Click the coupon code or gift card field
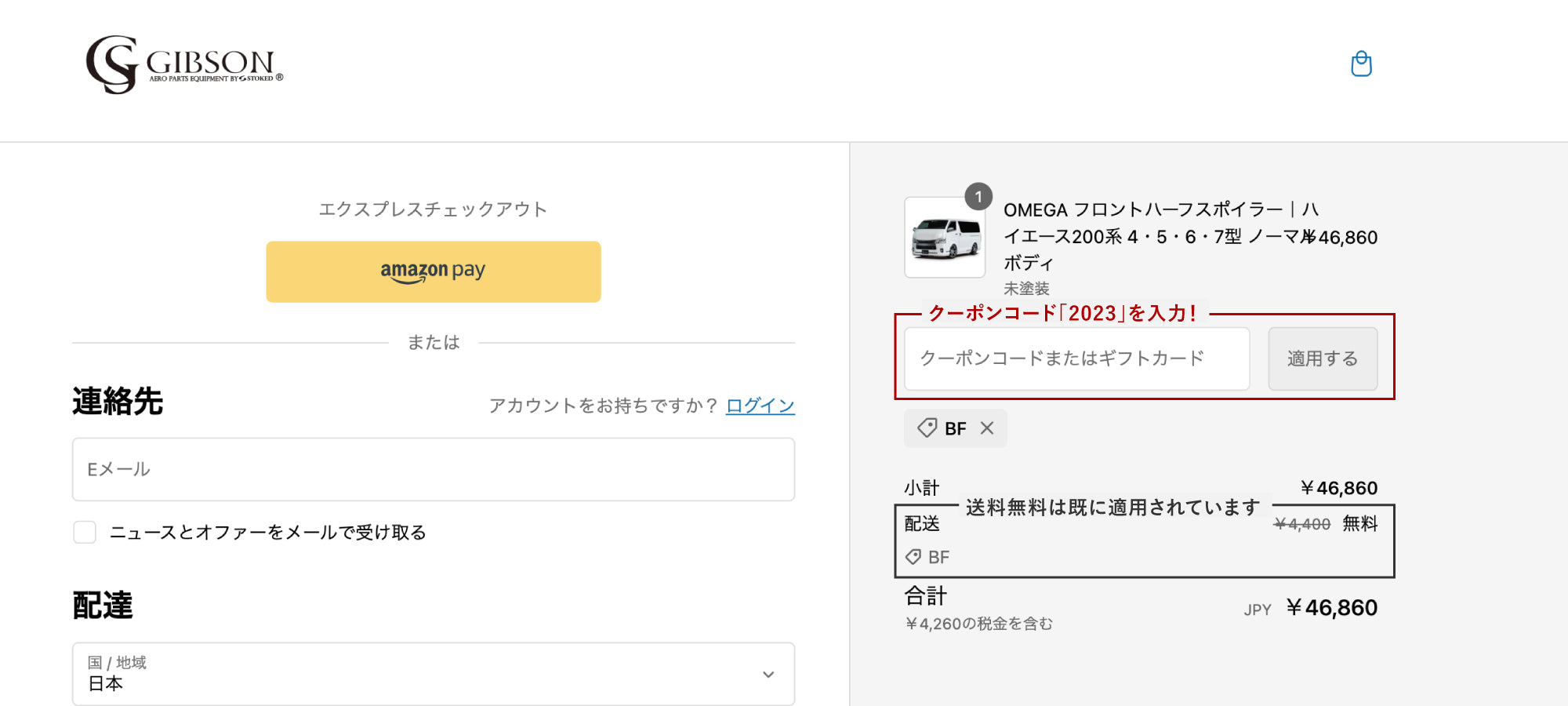 point(1076,358)
